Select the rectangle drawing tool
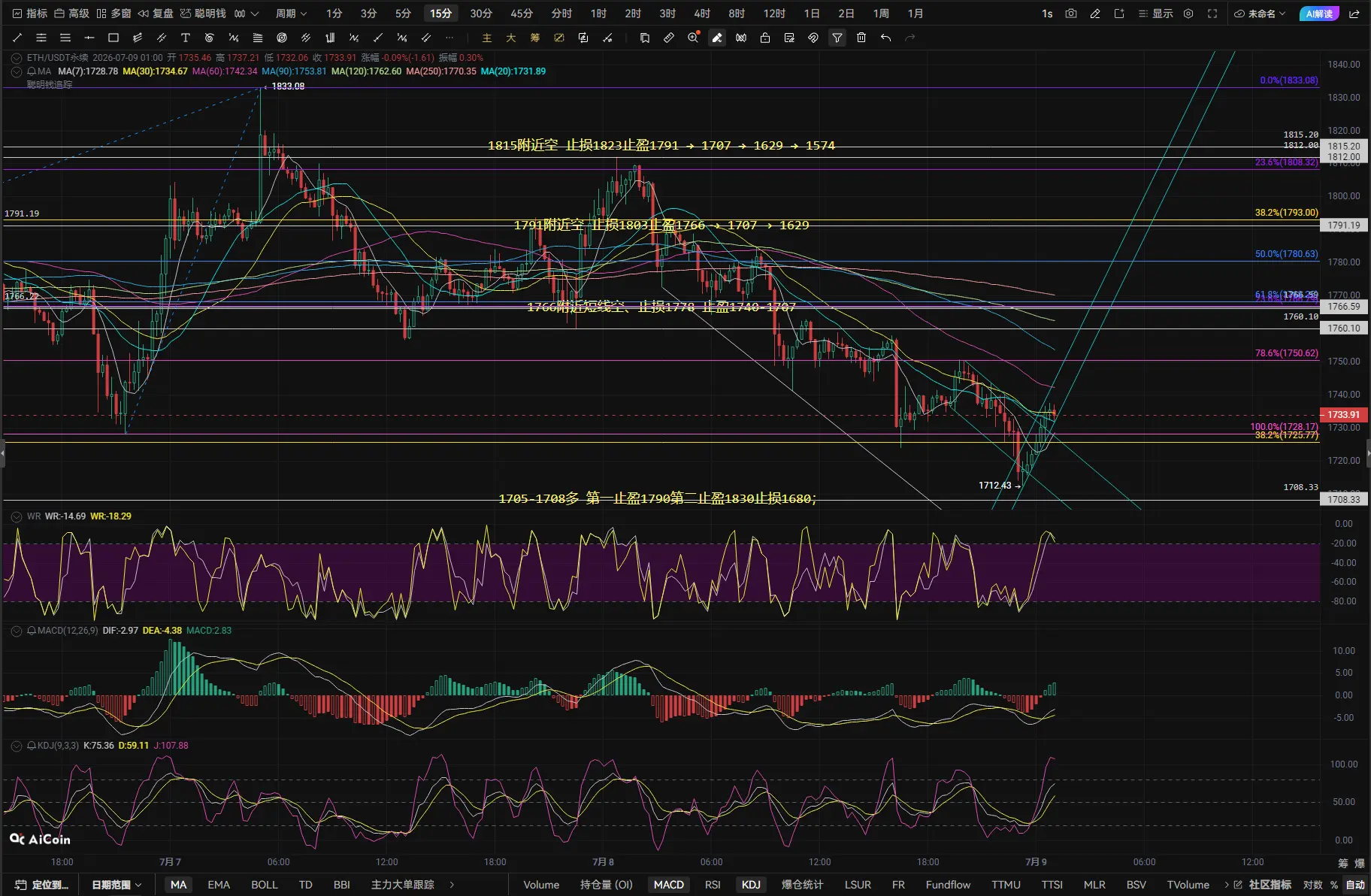1371x896 pixels. tap(113, 38)
